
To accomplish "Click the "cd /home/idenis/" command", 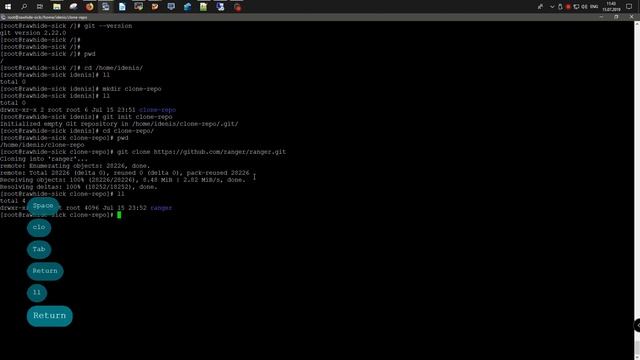I will point(113,68).
